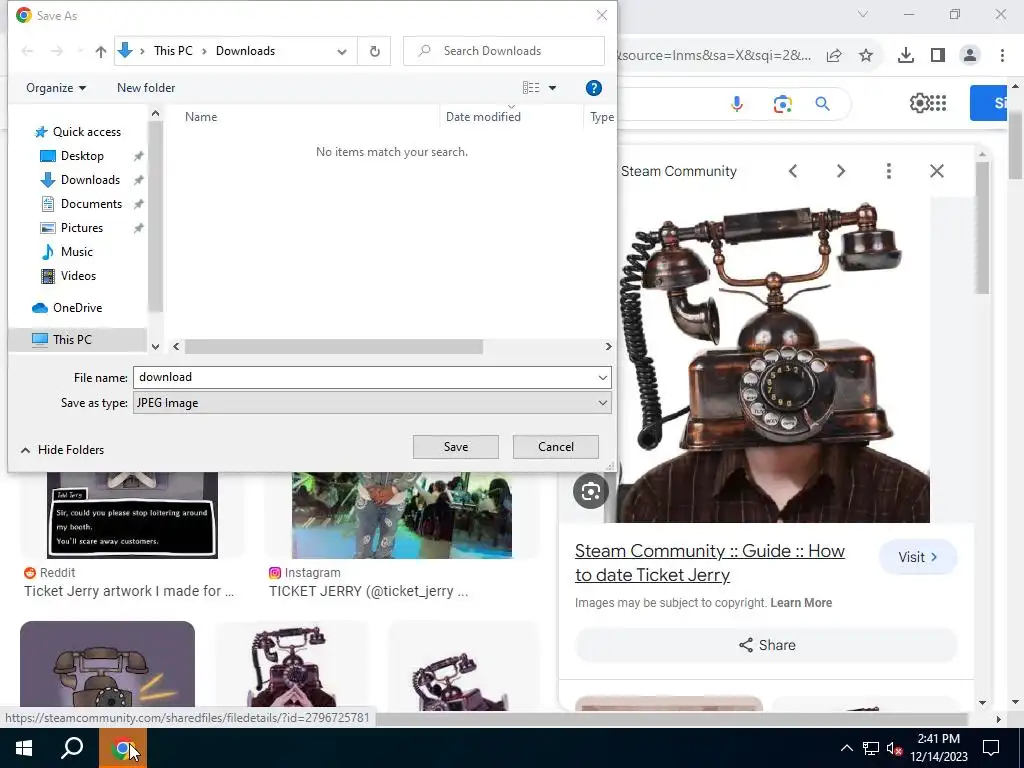Click Google search magnifier icon

pos(822,103)
